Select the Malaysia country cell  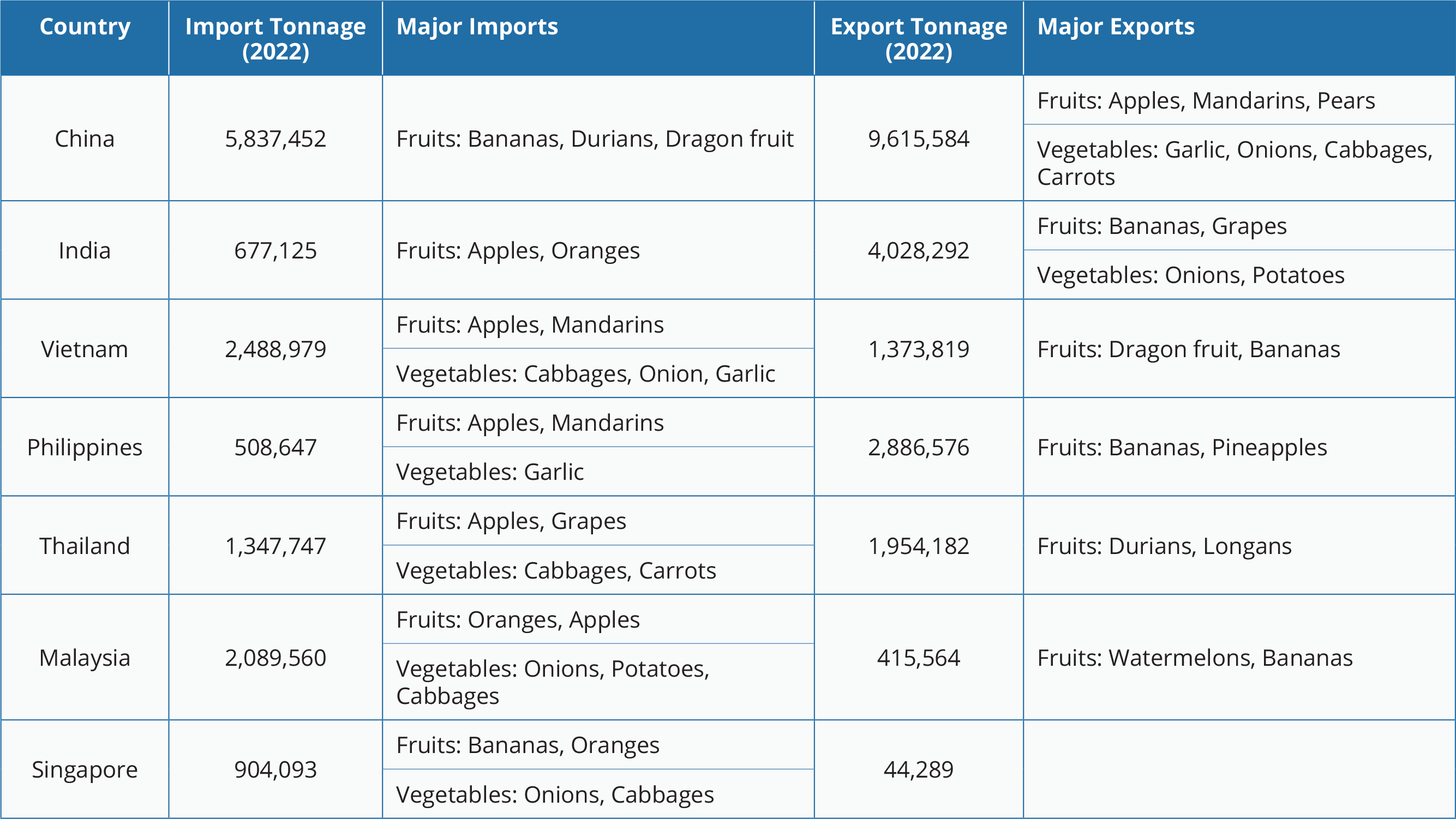(x=85, y=658)
